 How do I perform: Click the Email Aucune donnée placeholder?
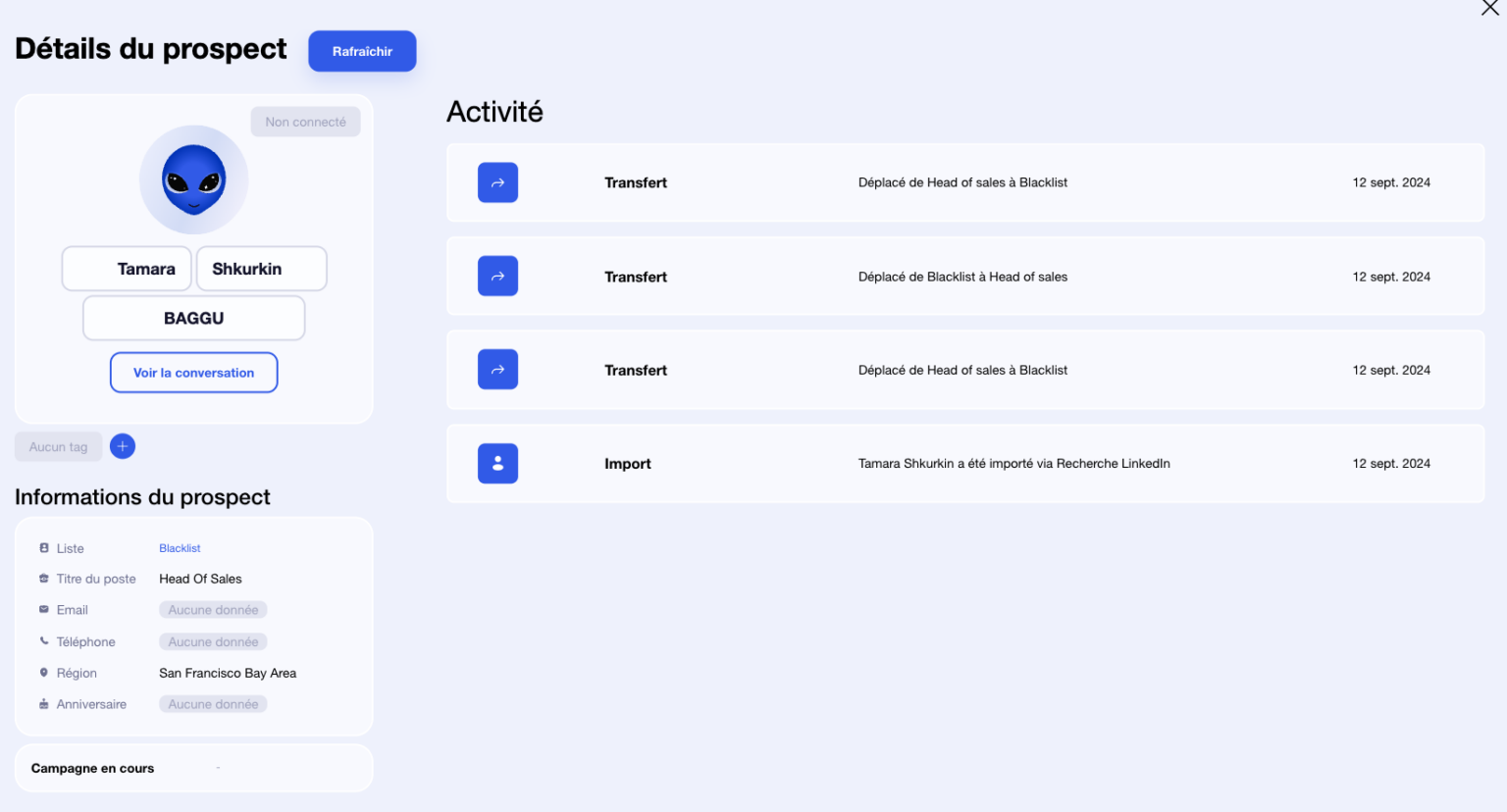tap(213, 610)
